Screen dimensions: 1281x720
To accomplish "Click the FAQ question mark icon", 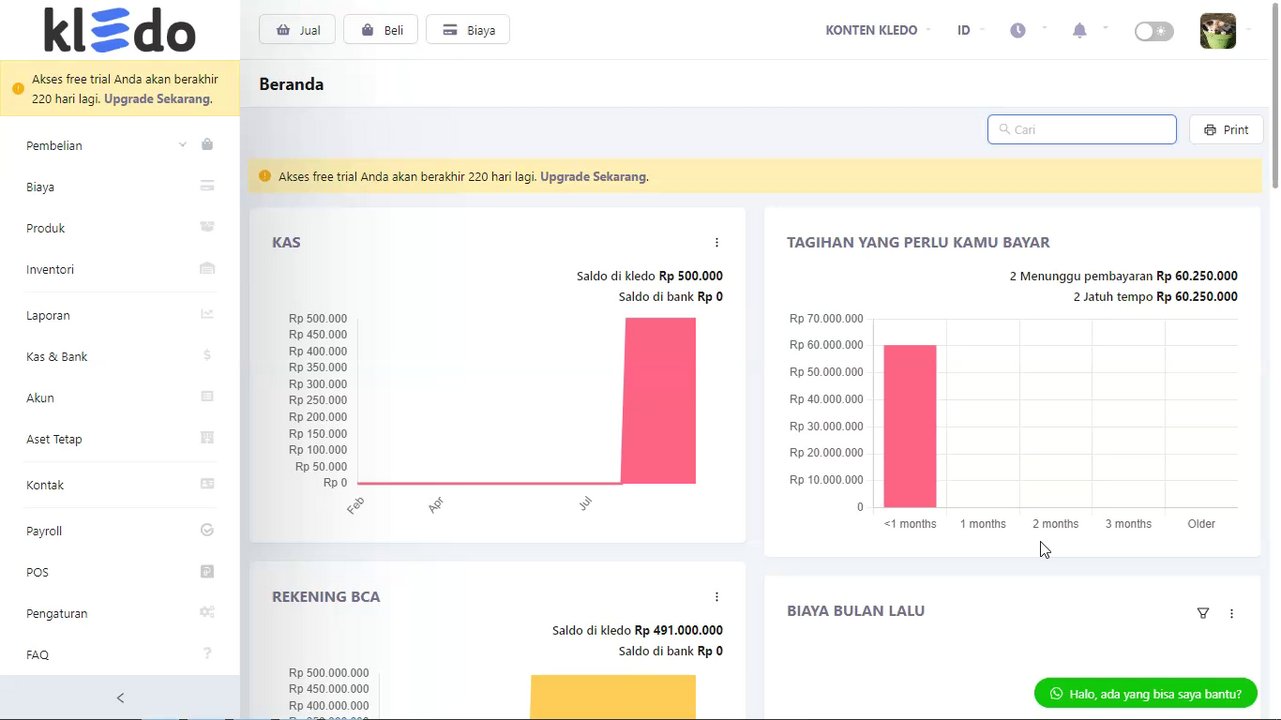I will [207, 654].
